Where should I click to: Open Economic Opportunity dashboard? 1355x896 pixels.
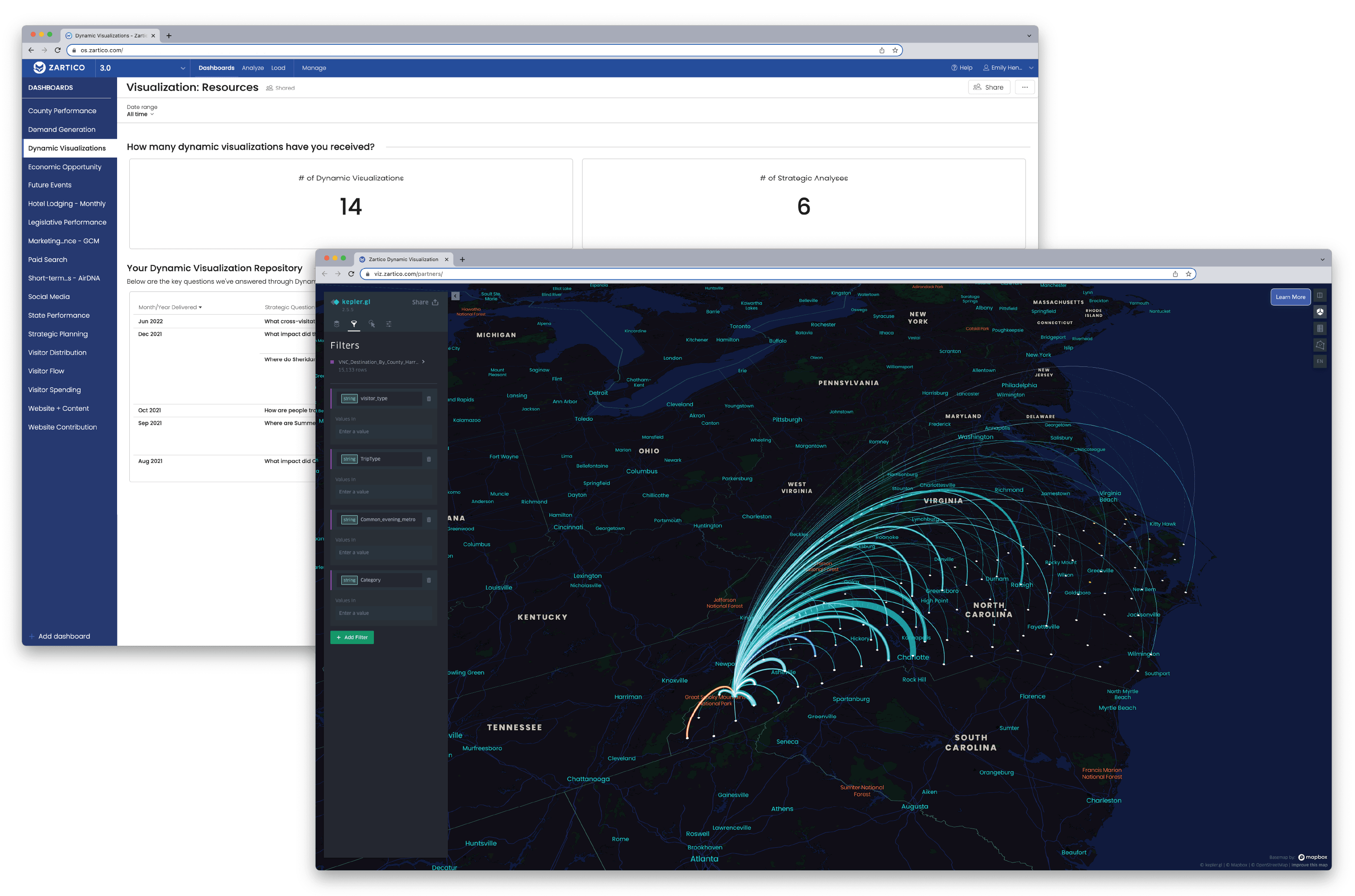(x=64, y=167)
